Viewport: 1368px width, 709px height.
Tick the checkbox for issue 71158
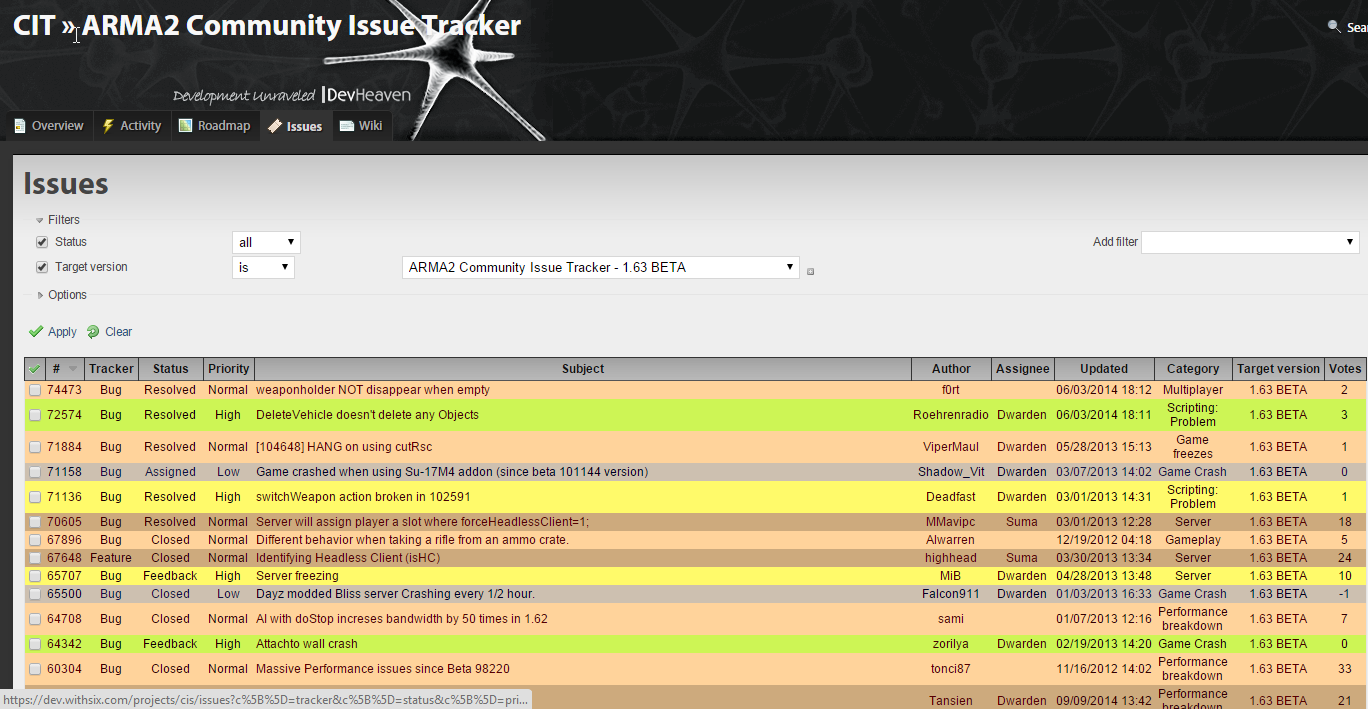tap(35, 472)
